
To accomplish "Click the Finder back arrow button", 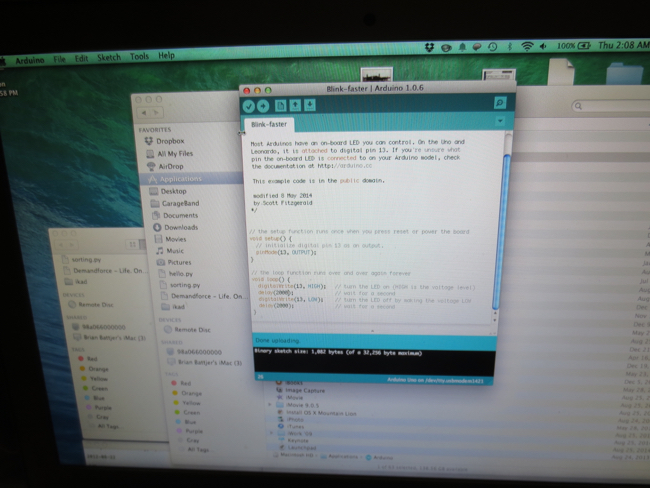I will tap(143, 113).
